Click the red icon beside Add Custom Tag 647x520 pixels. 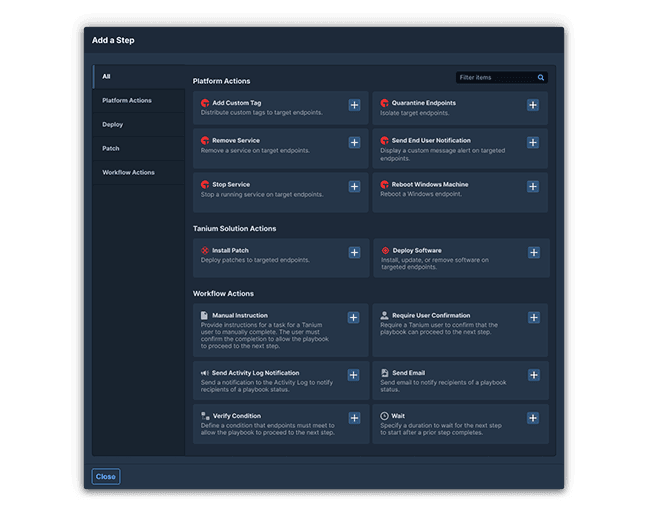coord(205,103)
